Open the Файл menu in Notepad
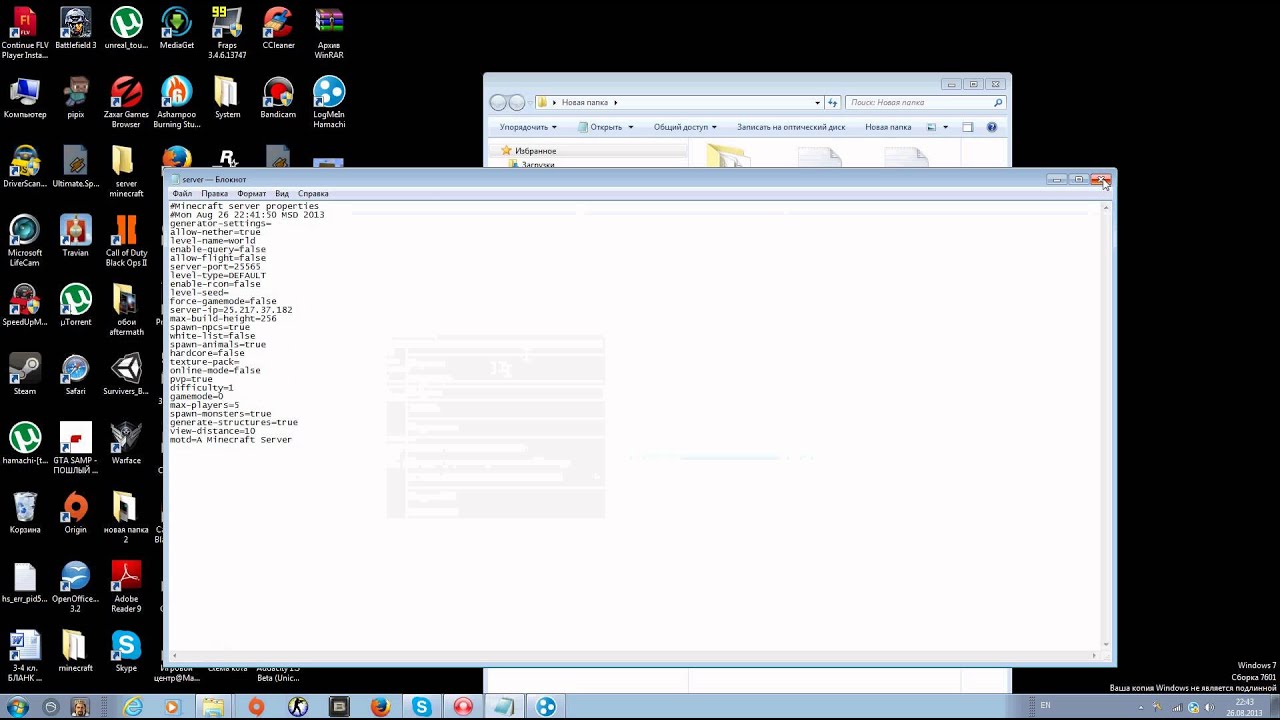1280x720 pixels. coord(182,193)
